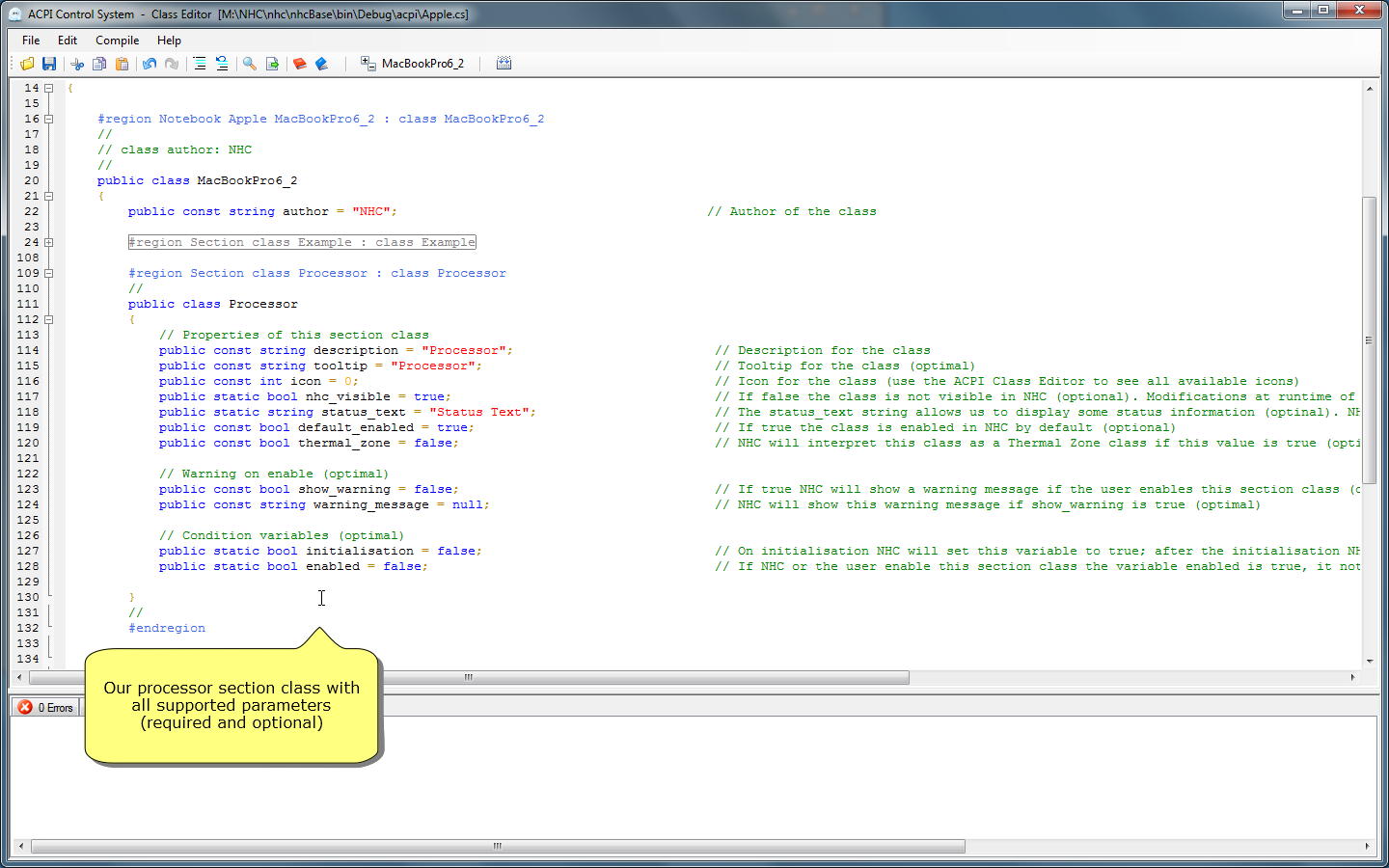Viewport: 1389px width, 868px height.
Task: Click the indent lines toolbar icon
Action: pyautogui.click(x=200, y=64)
